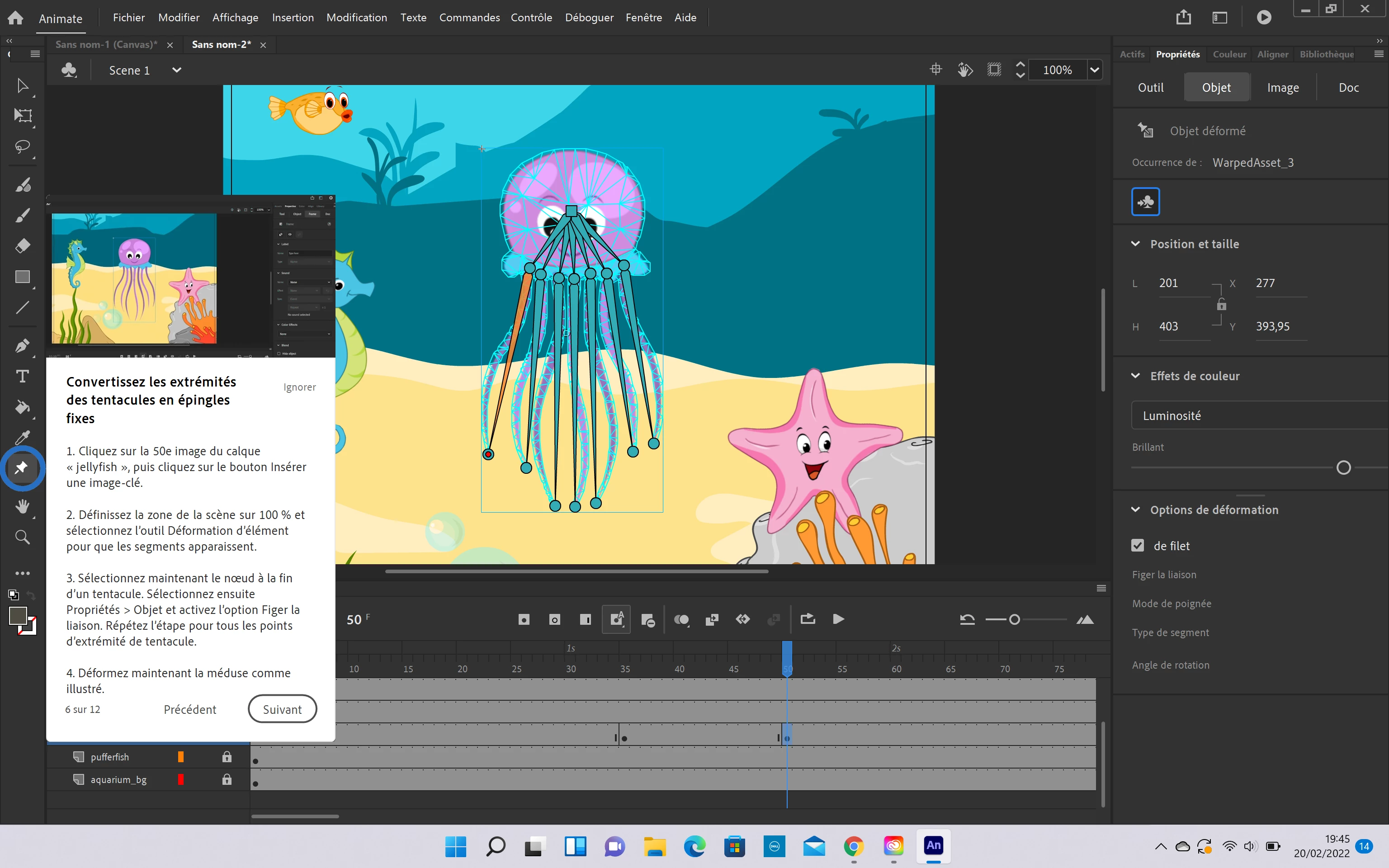This screenshot has height=868, width=1389.
Task: Click the Test Movie play icon
Action: click(1263, 17)
